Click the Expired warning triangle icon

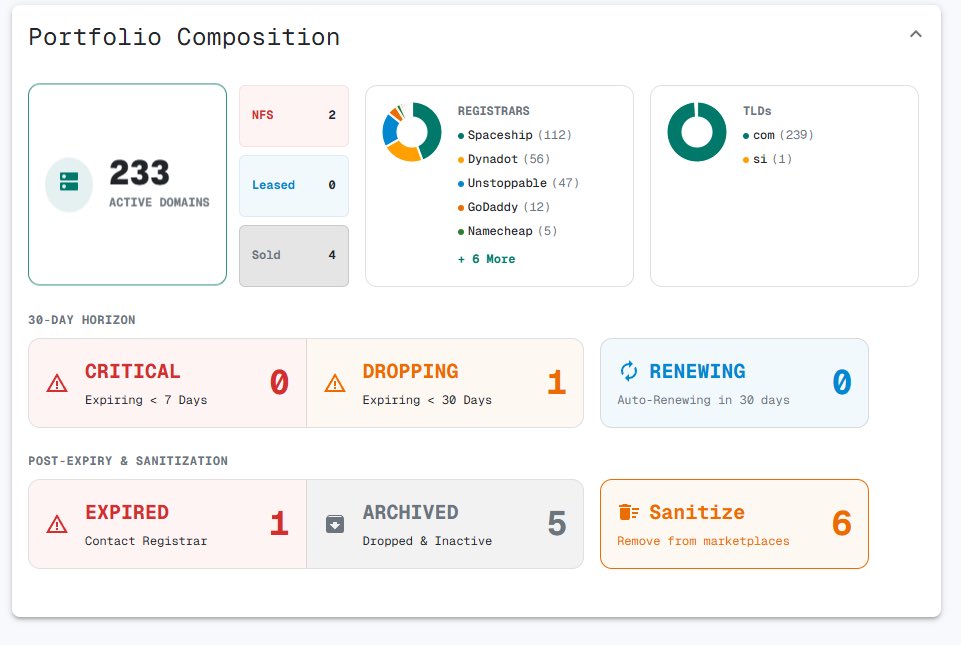[57, 525]
